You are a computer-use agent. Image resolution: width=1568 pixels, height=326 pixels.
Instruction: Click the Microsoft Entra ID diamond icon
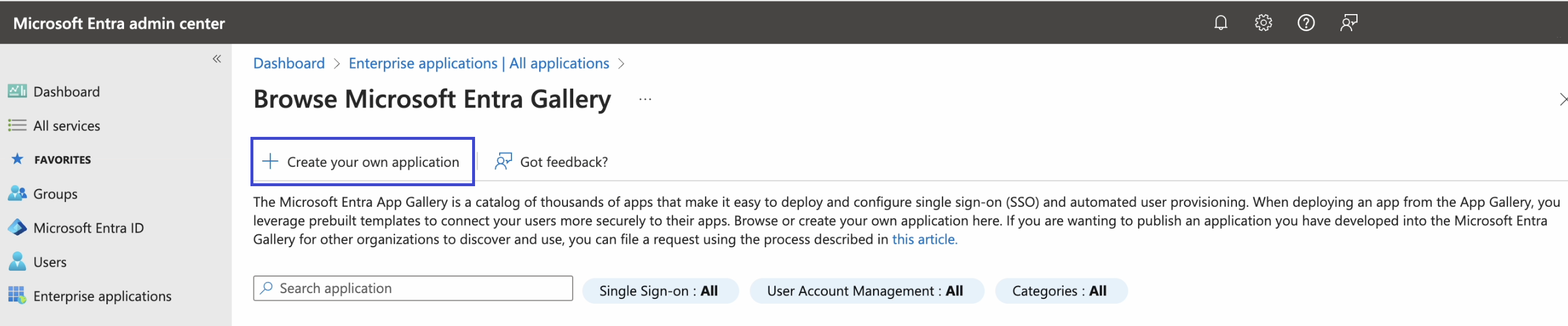point(17,227)
